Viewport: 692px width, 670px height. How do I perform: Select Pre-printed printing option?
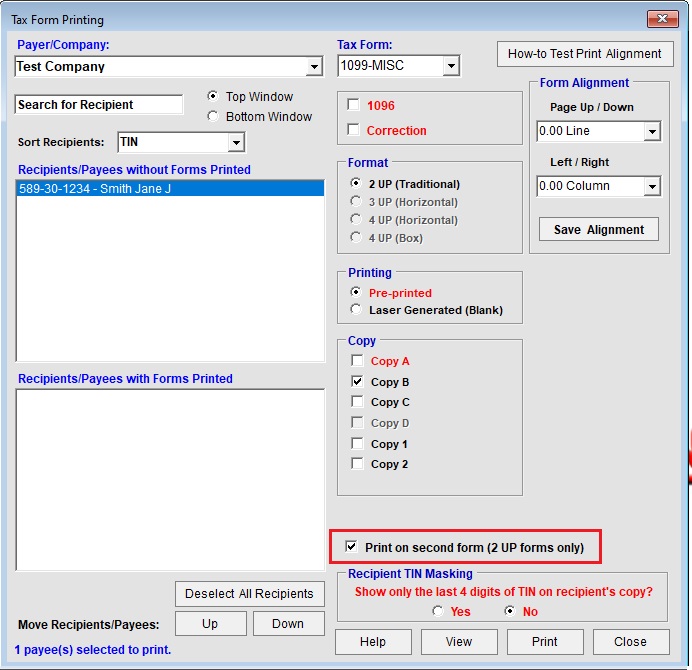356,292
